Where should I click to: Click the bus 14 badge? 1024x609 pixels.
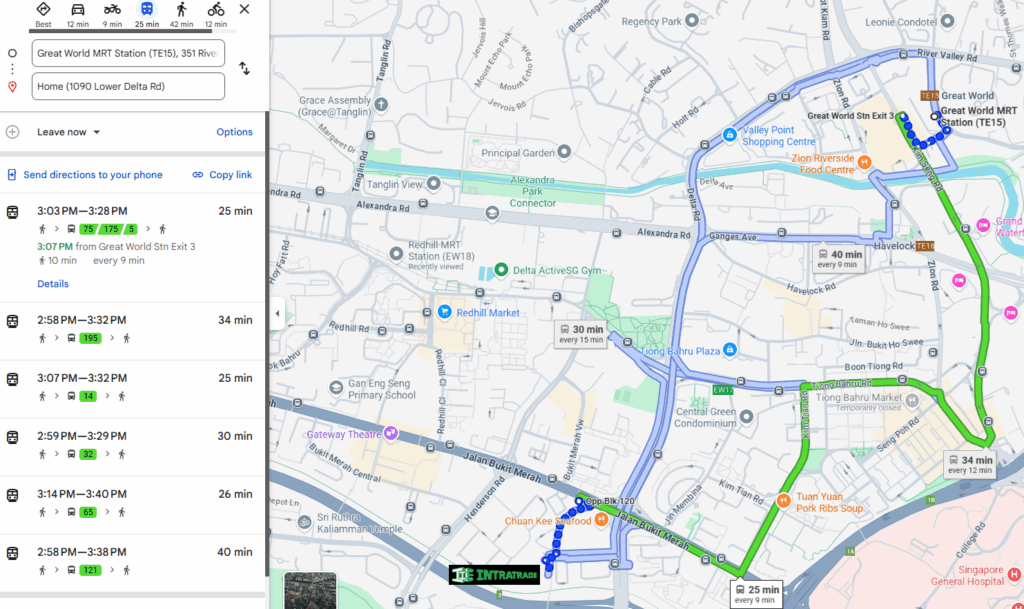88,396
